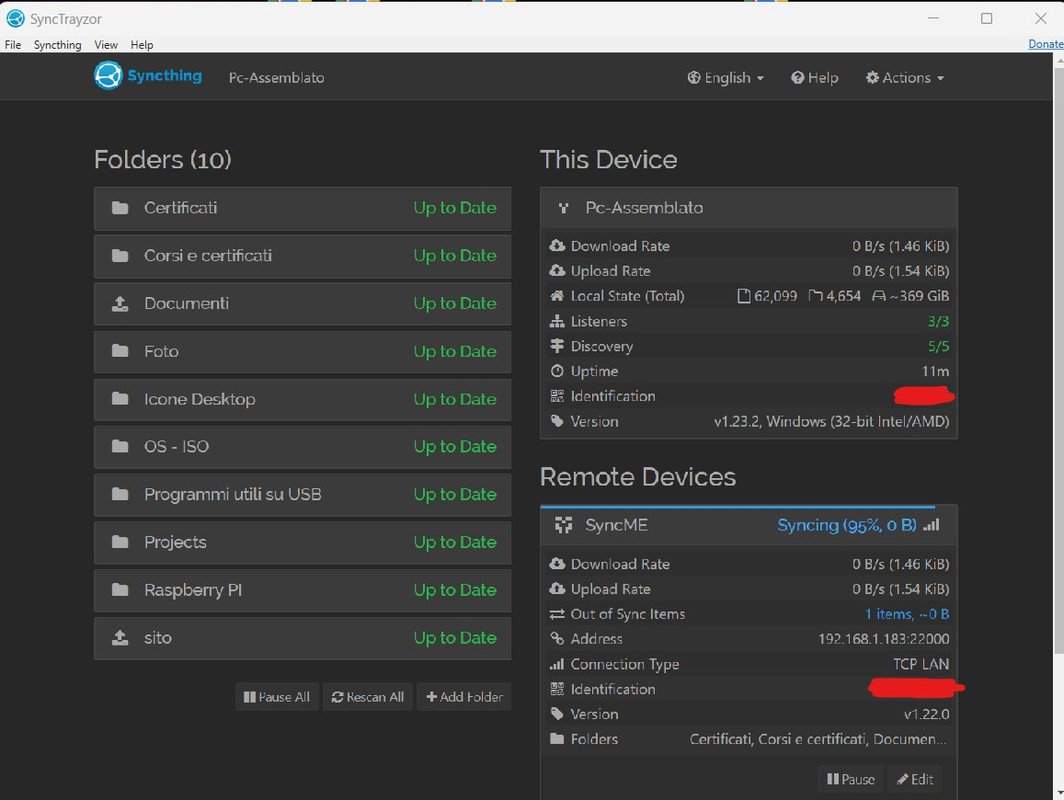This screenshot has width=1064, height=800.
Task: Click the Help link in Syncthing header
Action: click(814, 78)
